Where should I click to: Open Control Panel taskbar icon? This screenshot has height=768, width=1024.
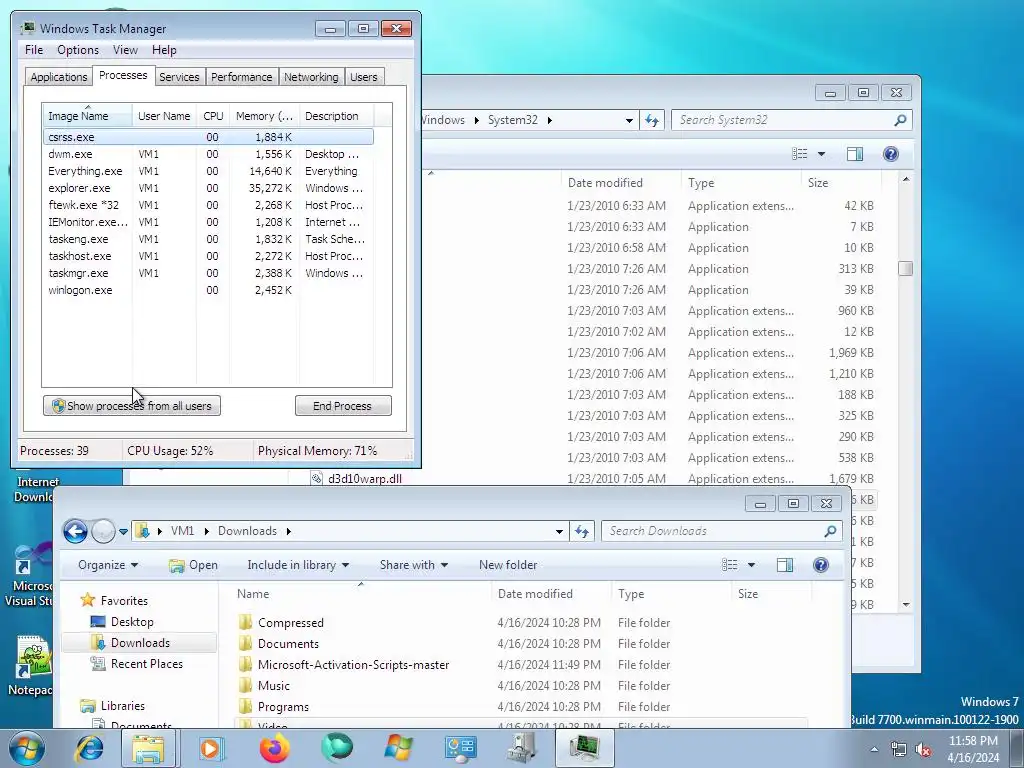coord(460,748)
